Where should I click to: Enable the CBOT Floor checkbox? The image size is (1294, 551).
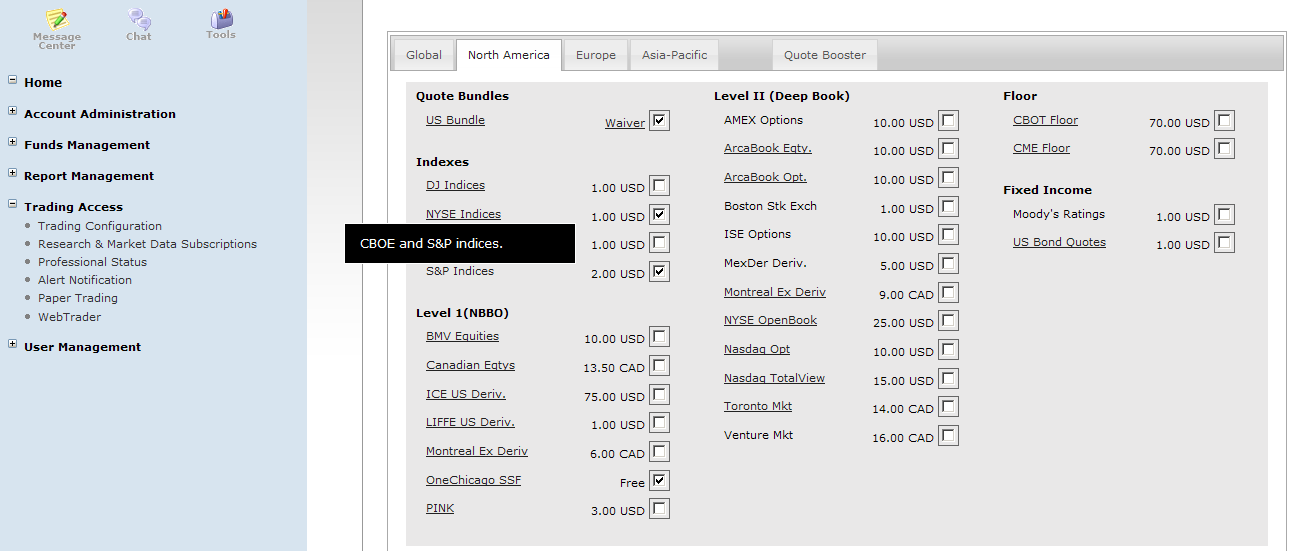(x=1224, y=120)
